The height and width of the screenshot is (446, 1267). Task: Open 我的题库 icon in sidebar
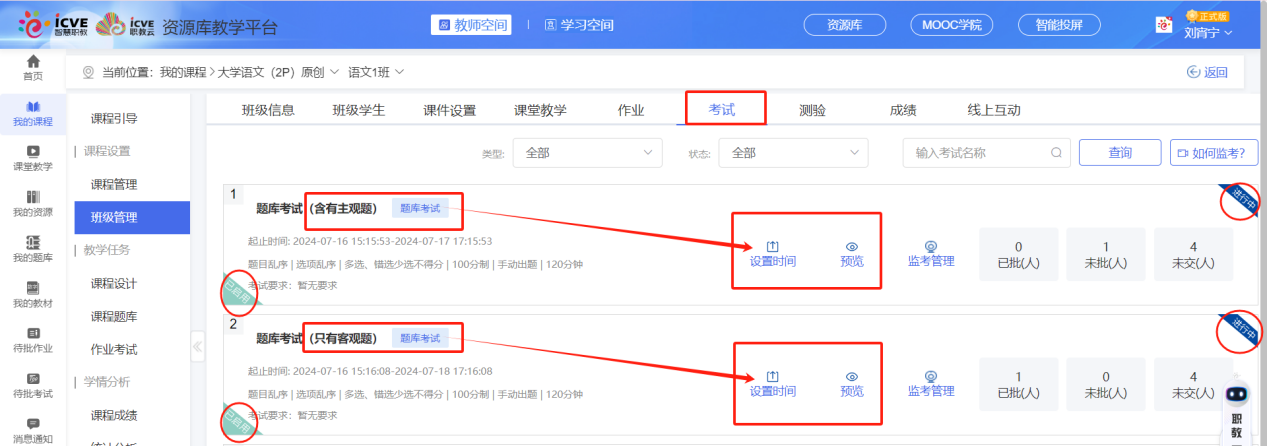pyautogui.click(x=33, y=242)
